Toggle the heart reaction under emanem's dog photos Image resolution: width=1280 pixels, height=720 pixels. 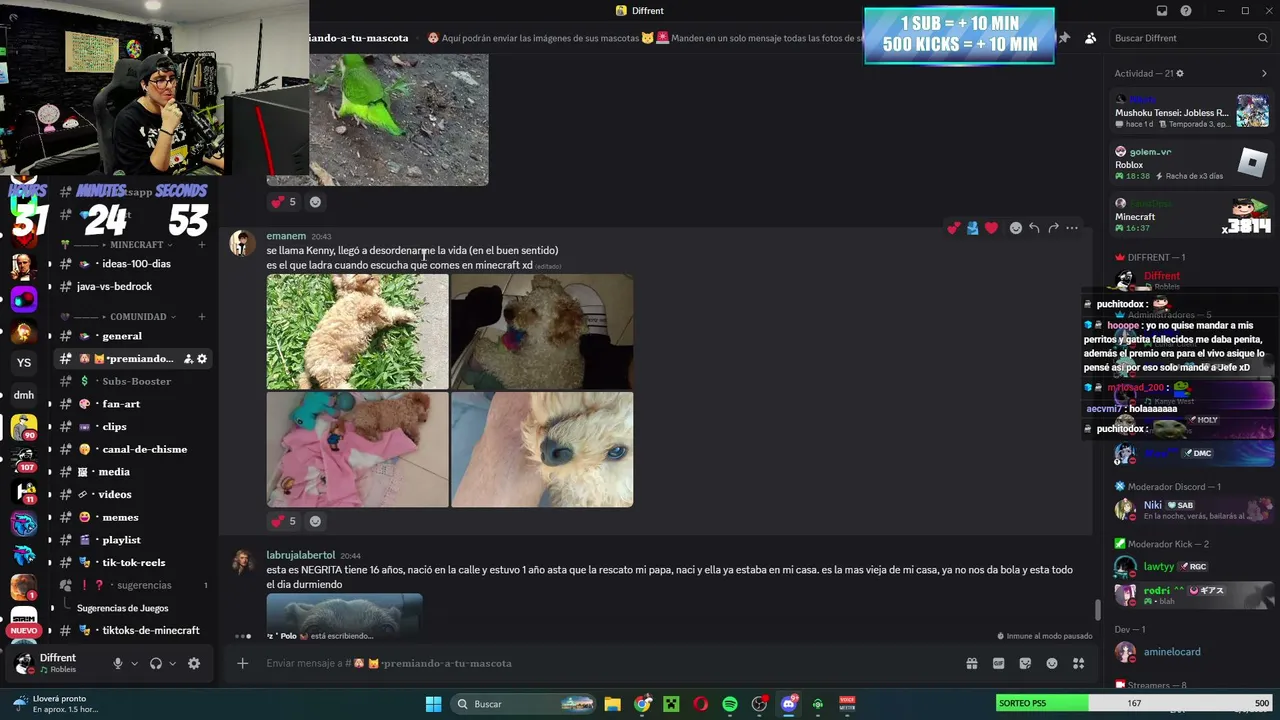click(284, 521)
